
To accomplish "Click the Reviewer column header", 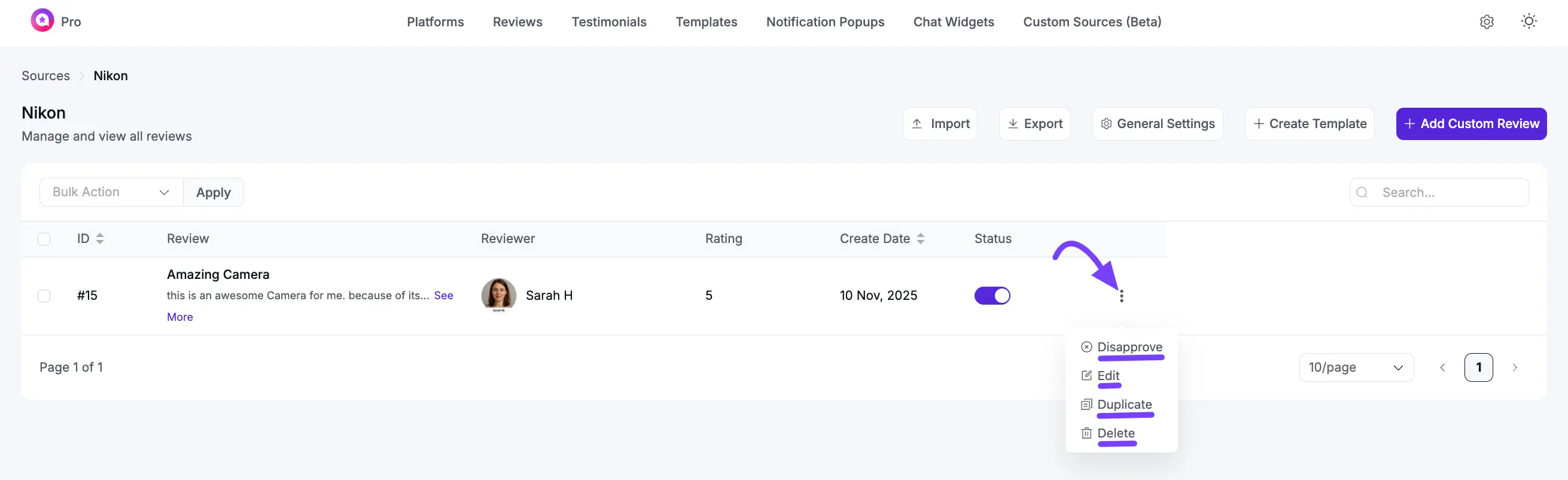I will click(508, 239).
